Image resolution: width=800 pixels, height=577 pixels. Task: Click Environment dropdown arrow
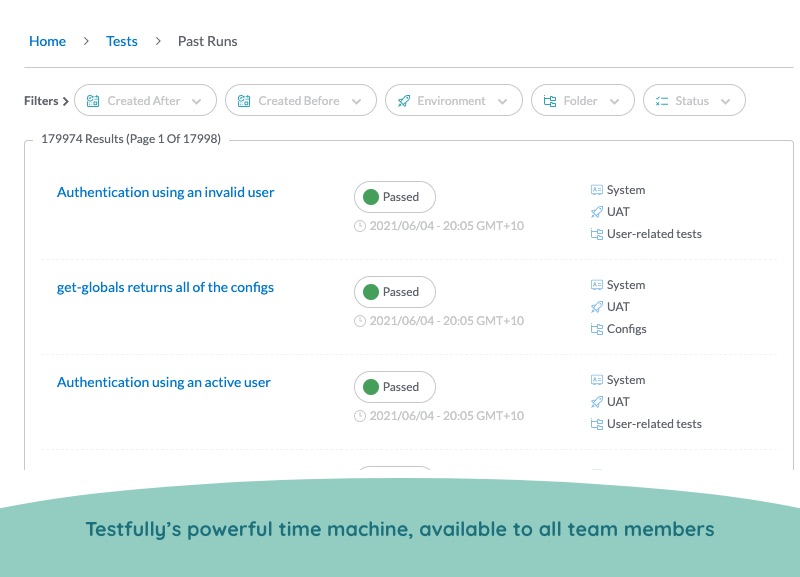tap(503, 102)
